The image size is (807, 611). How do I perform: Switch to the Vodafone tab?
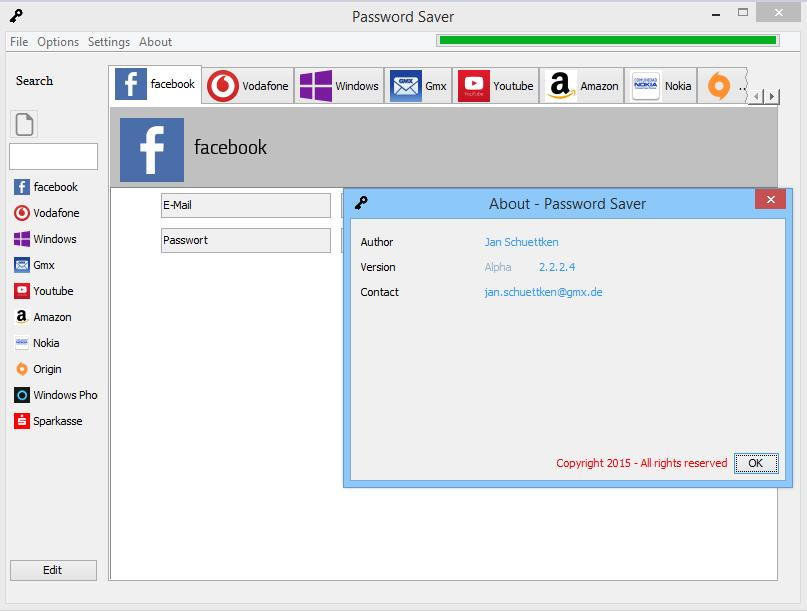tap(248, 86)
